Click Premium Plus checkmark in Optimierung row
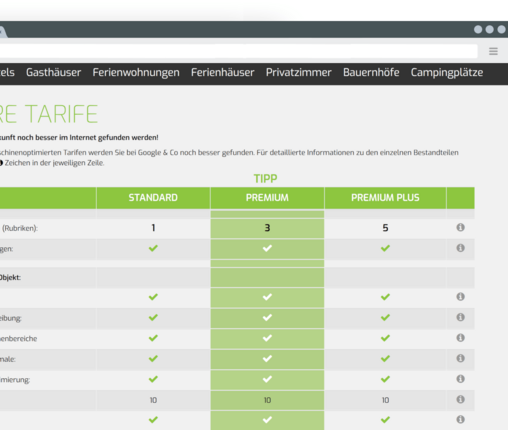Viewport: 508px width, 430px height. [385, 379]
